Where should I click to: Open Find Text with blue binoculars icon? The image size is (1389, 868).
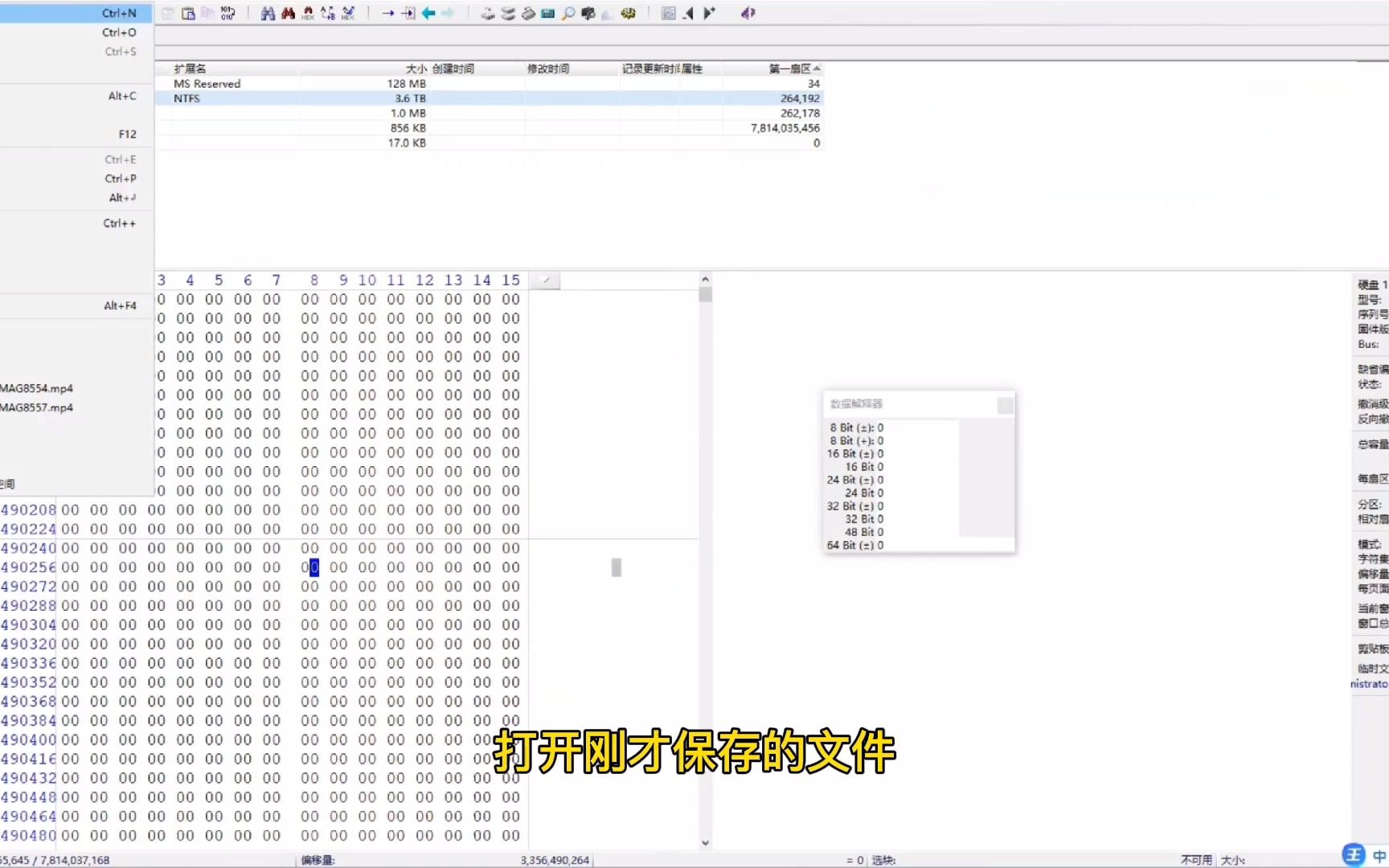point(268,13)
